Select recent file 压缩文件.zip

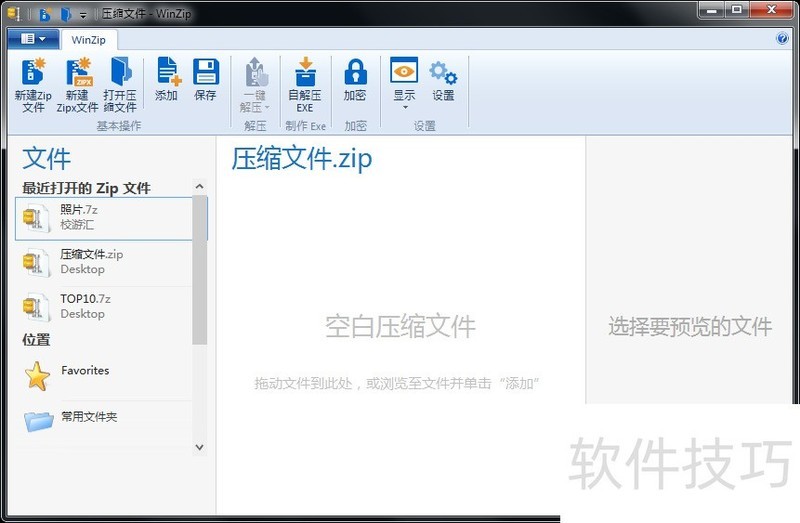coord(105,262)
